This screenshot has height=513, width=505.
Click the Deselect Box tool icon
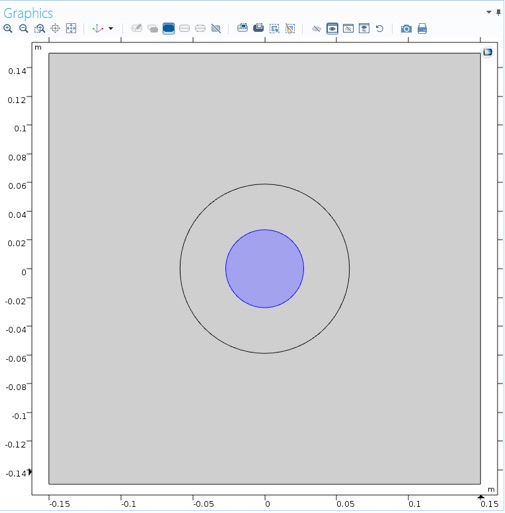(290, 29)
